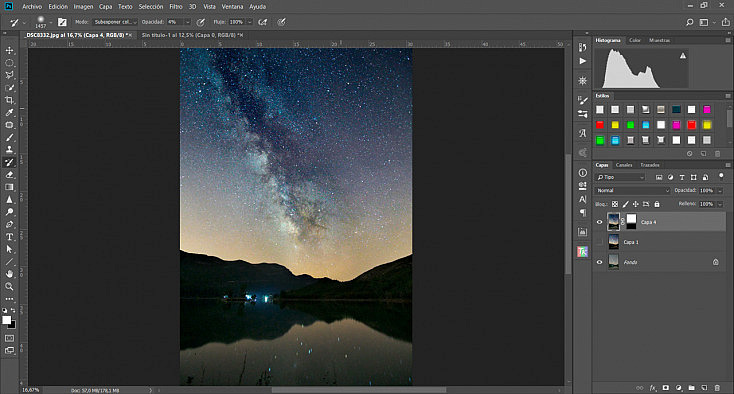Add a layer style with fx icon

[653, 388]
